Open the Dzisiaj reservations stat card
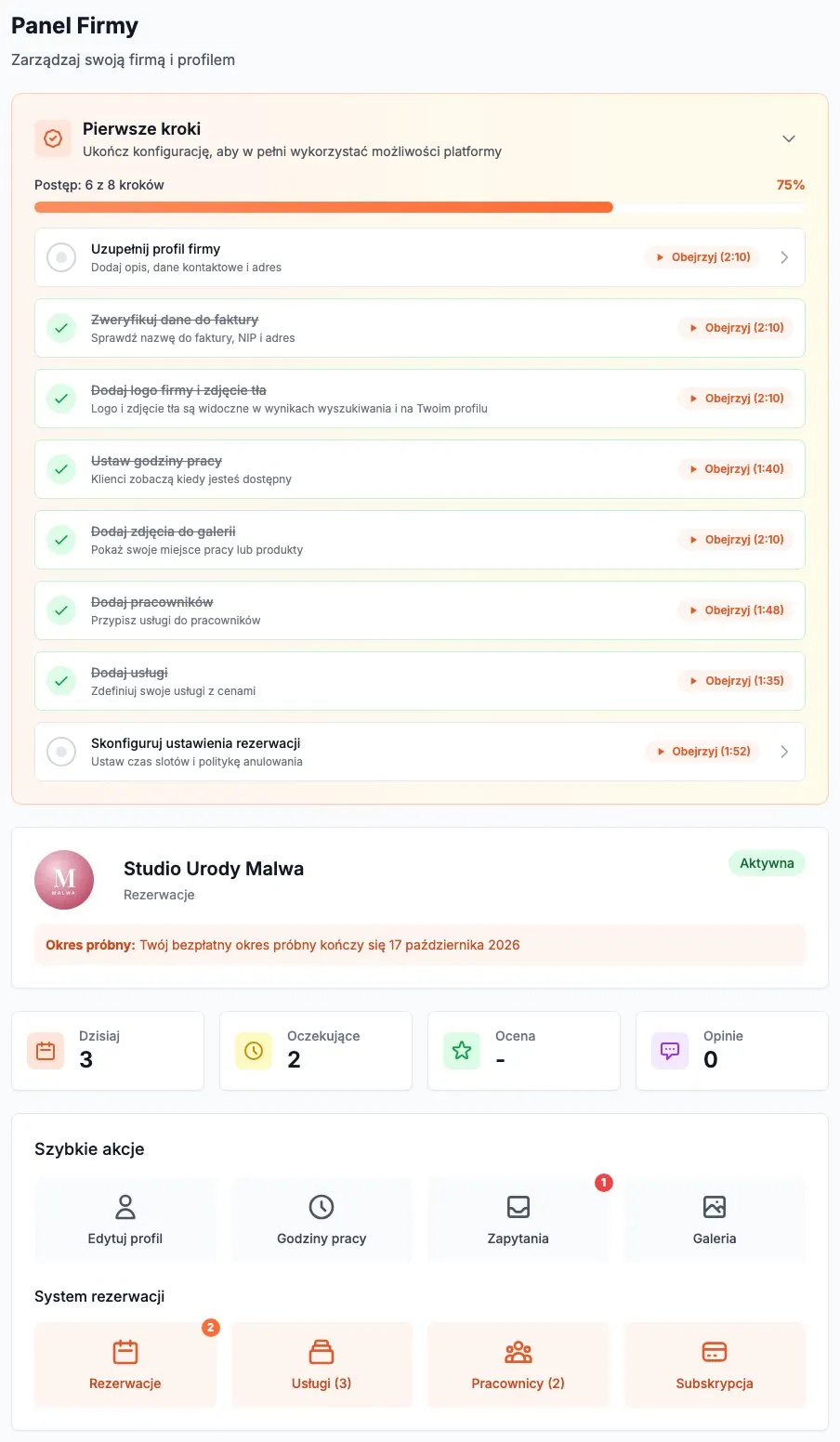 pos(108,1051)
